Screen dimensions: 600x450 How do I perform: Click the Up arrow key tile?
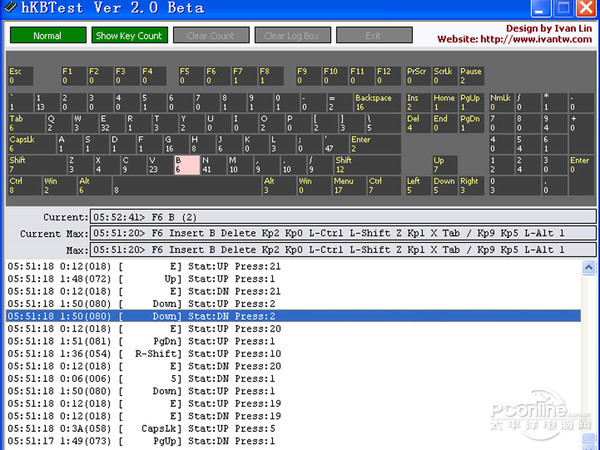tap(444, 164)
